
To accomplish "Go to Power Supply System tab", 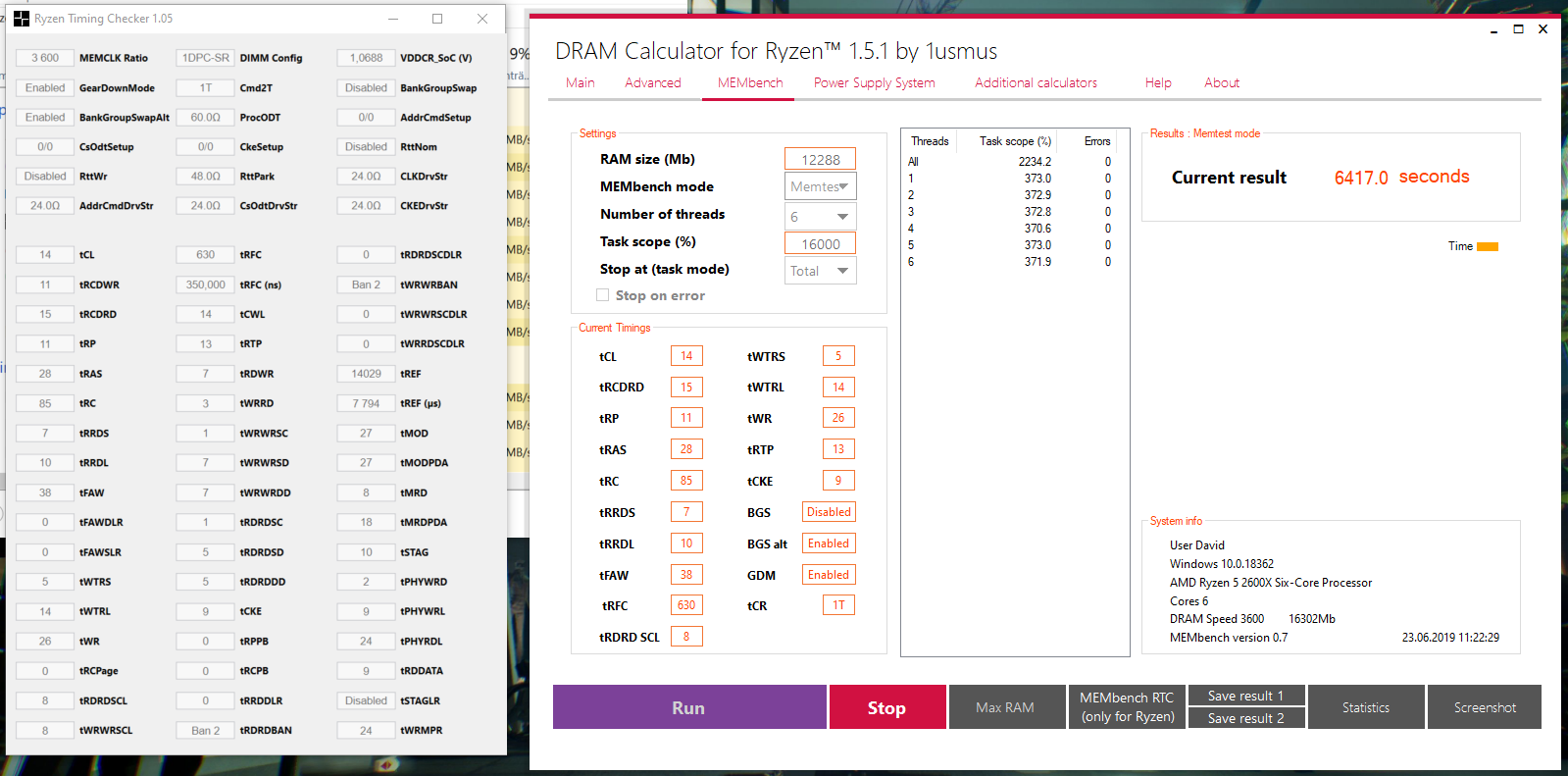I will 875,83.
